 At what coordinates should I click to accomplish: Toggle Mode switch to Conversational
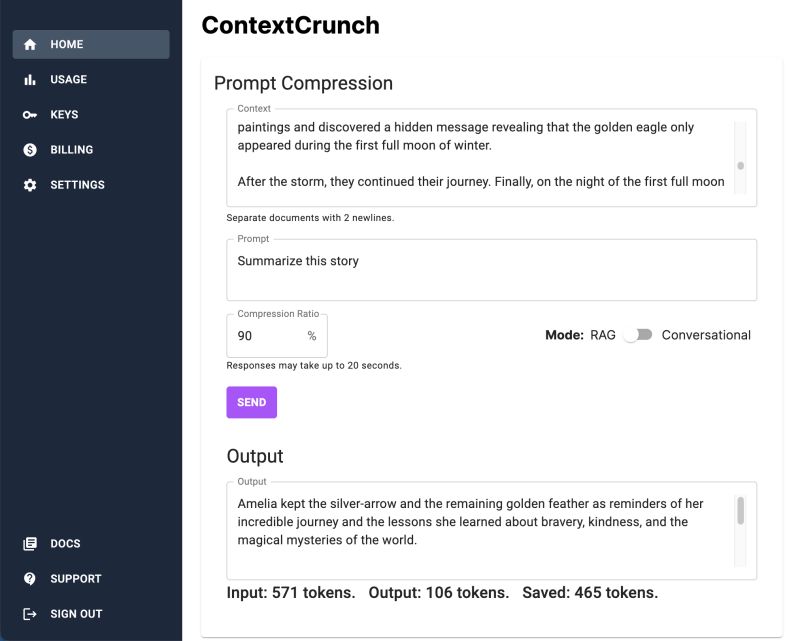(637, 335)
